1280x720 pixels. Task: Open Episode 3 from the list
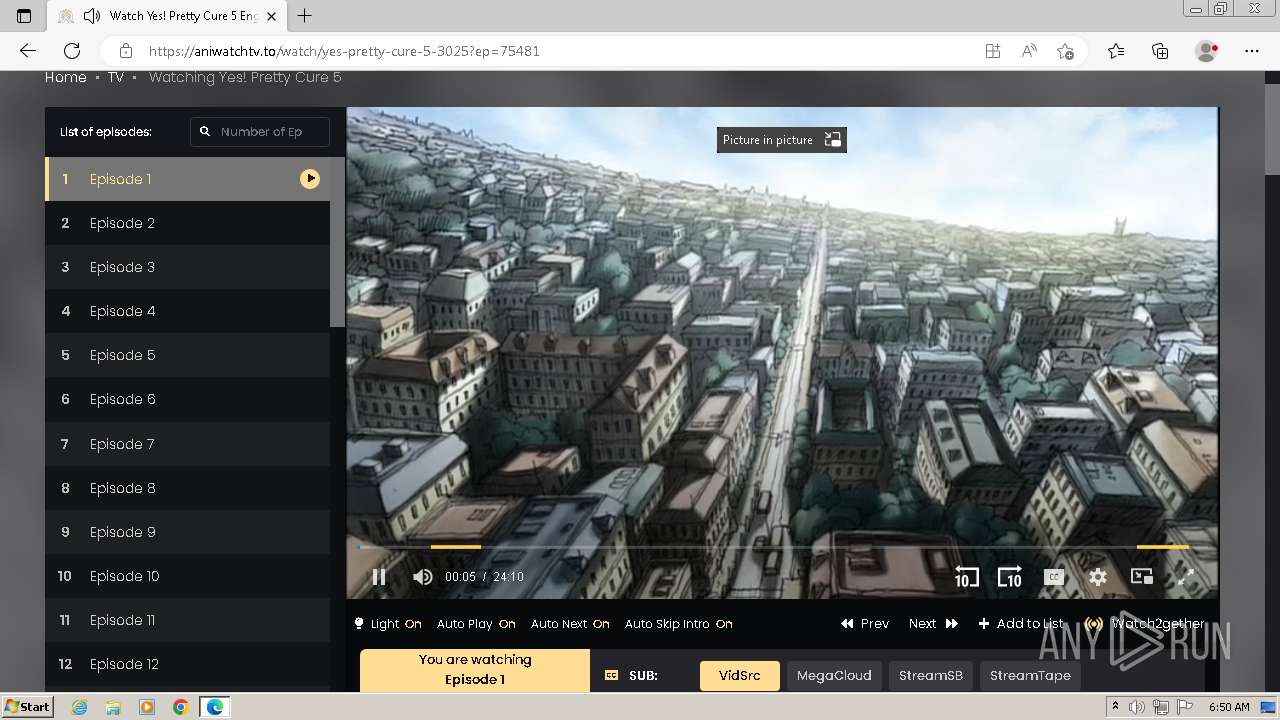(x=187, y=267)
